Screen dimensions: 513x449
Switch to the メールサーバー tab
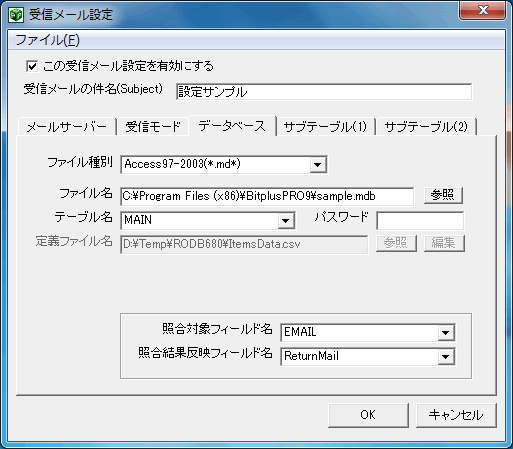point(67,127)
